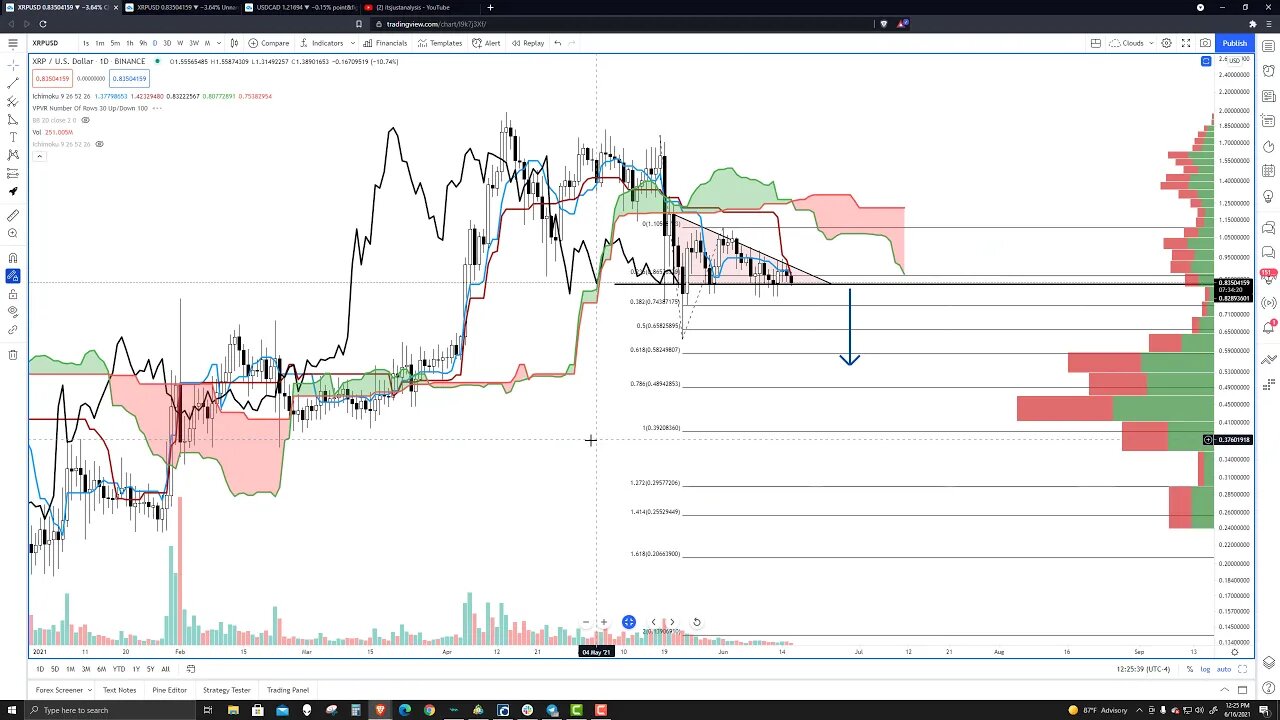Toggle percent scale mode

[x=1189, y=669]
